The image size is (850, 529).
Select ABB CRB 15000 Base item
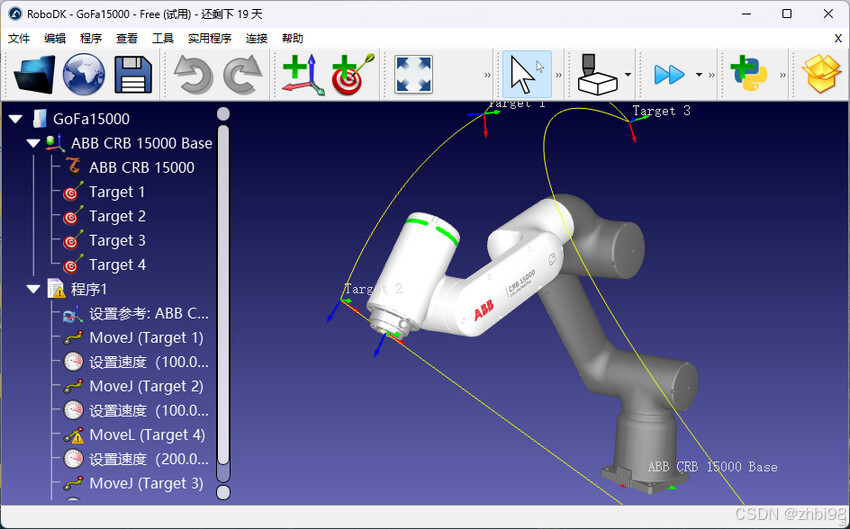(x=141, y=143)
